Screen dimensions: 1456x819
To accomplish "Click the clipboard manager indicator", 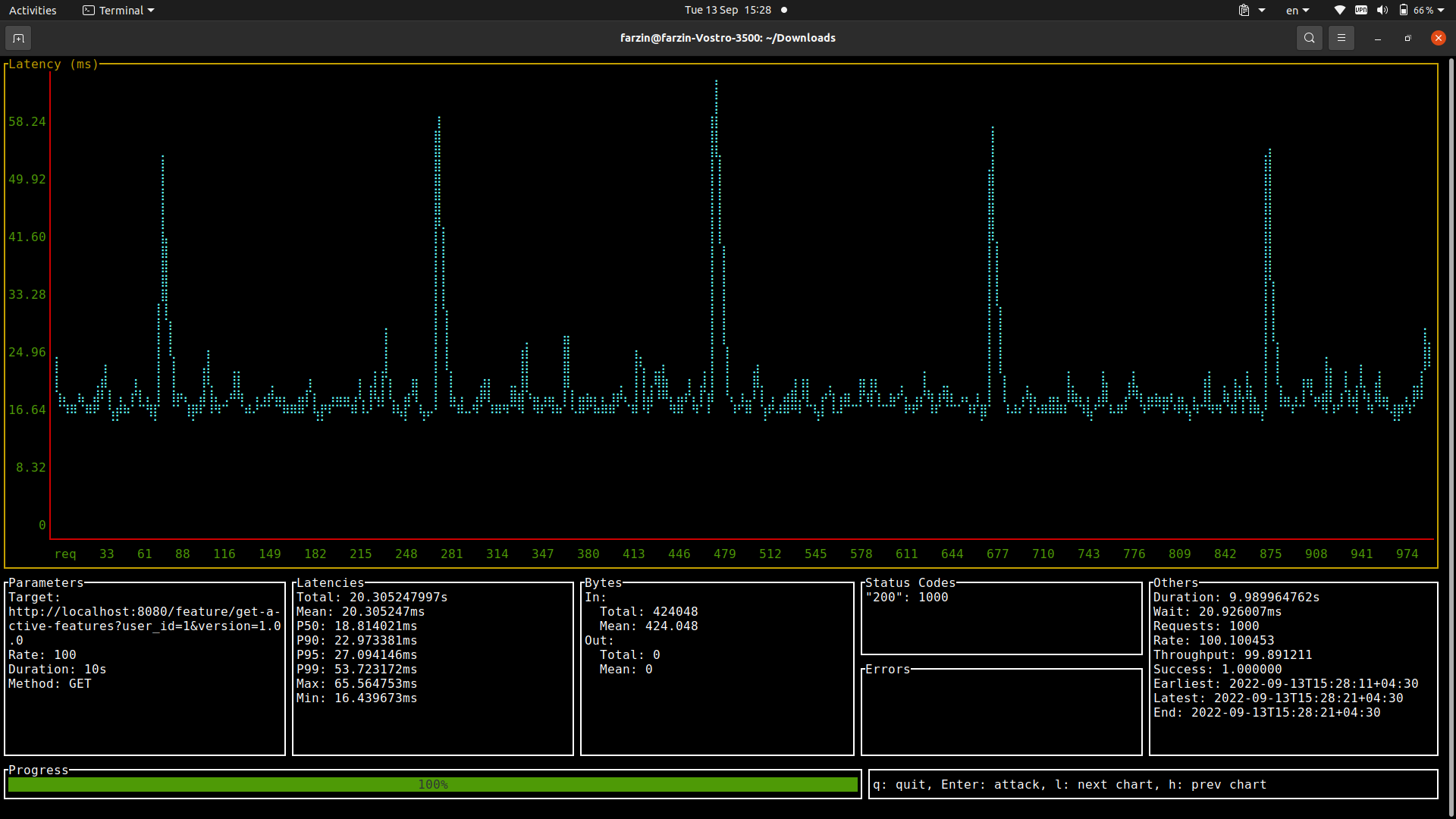I will point(1244,11).
